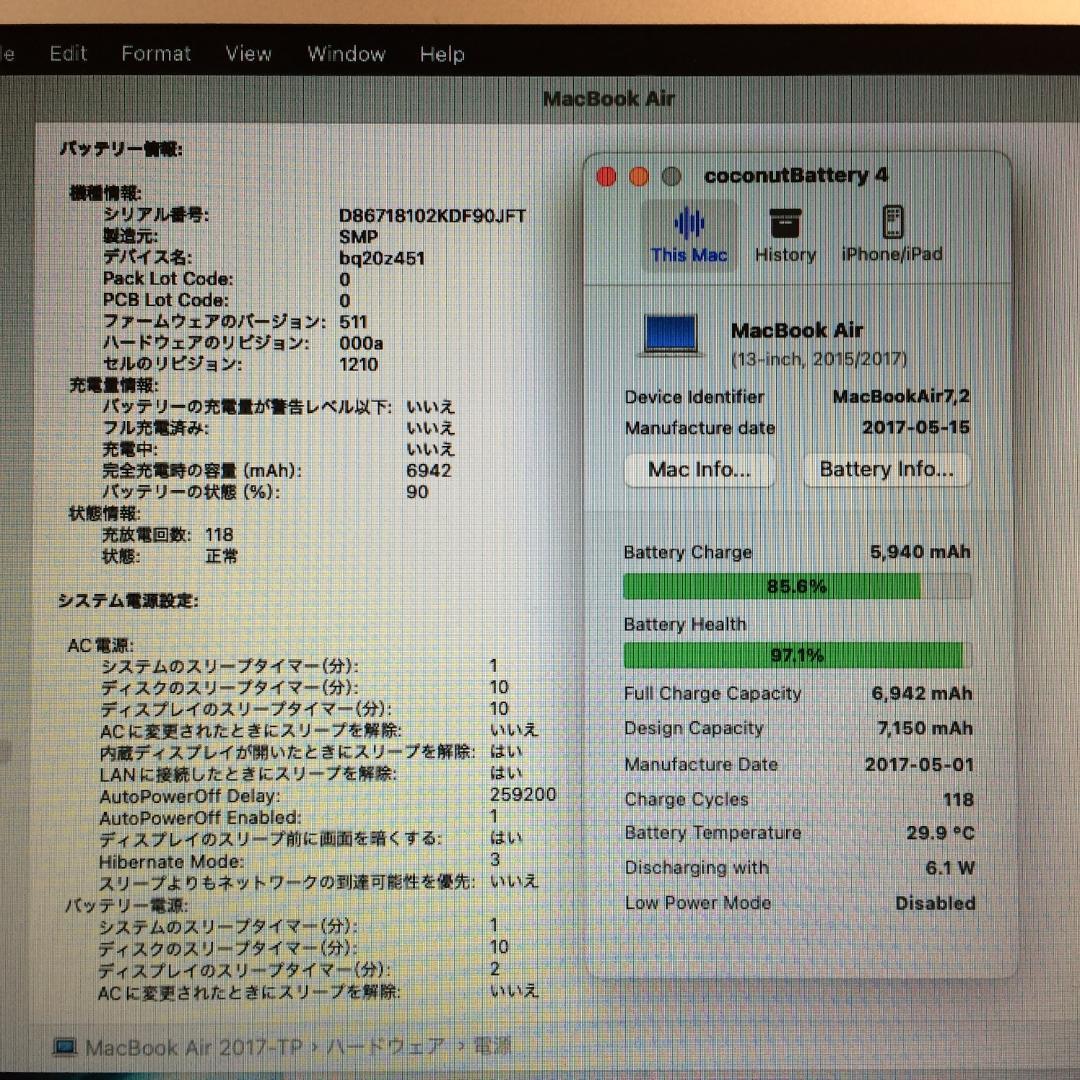Select MacBook Air 2017-TP in the path bar
The height and width of the screenshot is (1080, 1080).
click(194, 1048)
